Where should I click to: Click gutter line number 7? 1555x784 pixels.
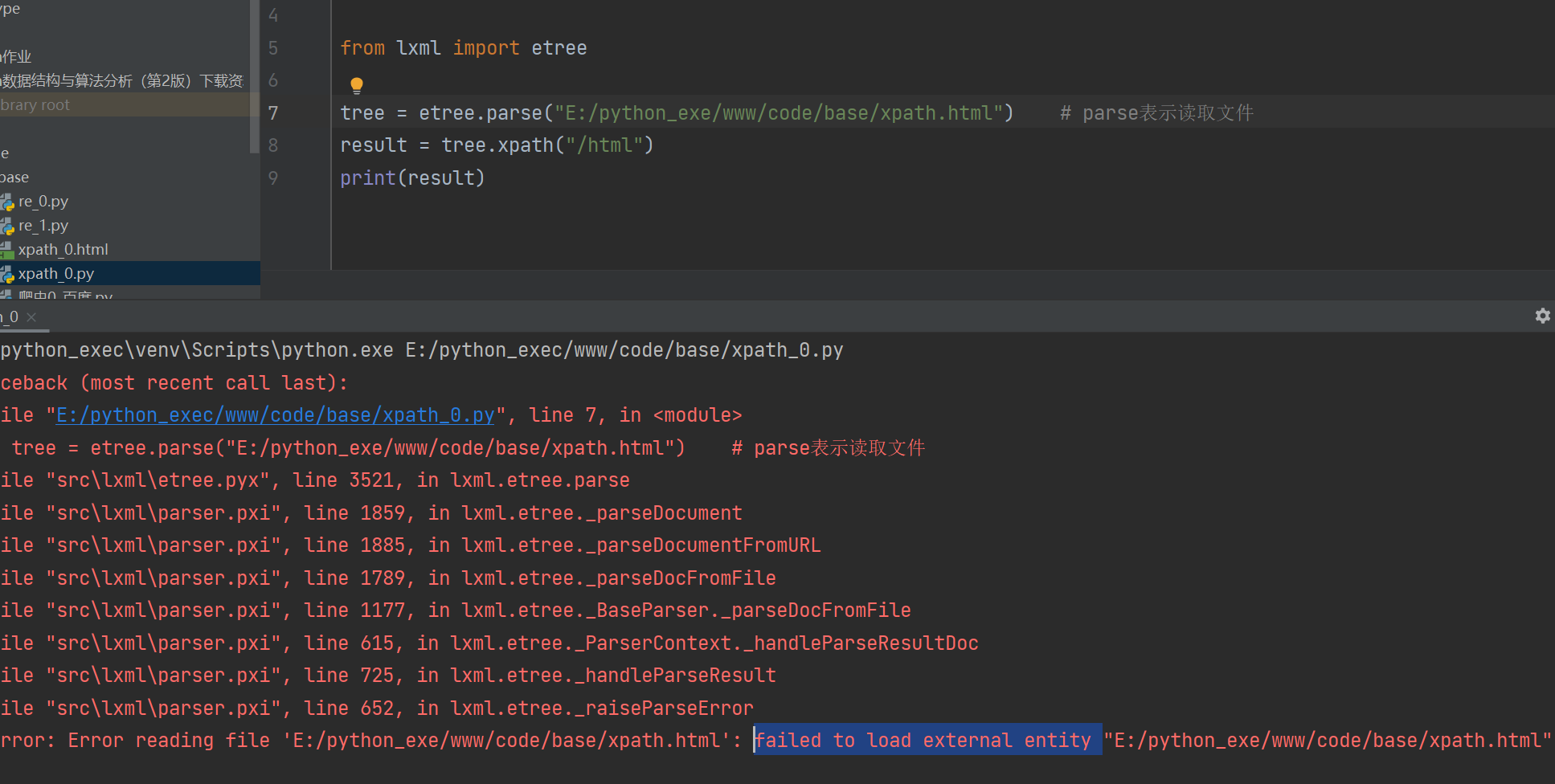click(x=273, y=113)
